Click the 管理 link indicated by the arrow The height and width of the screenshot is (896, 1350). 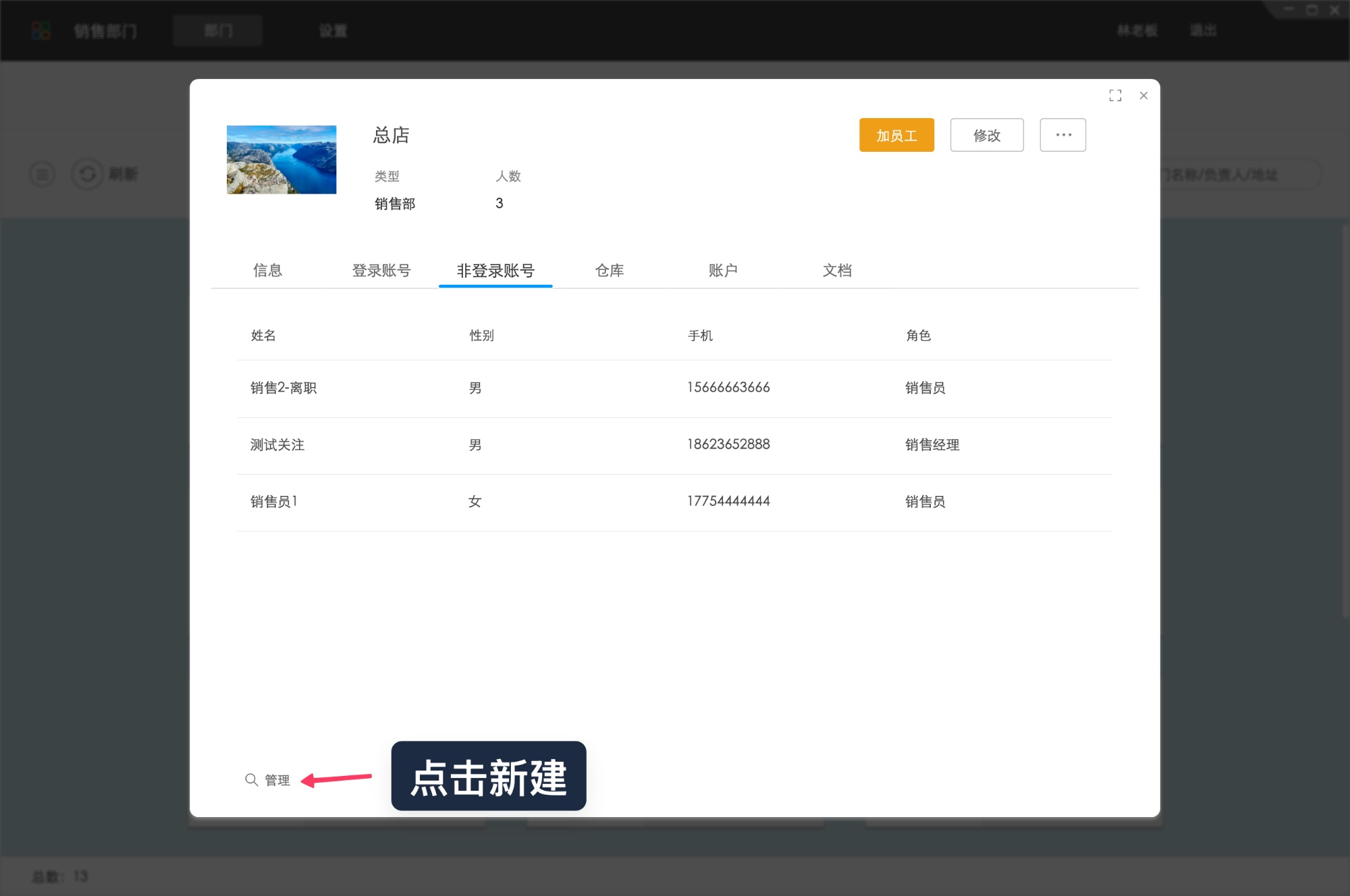[x=276, y=780]
